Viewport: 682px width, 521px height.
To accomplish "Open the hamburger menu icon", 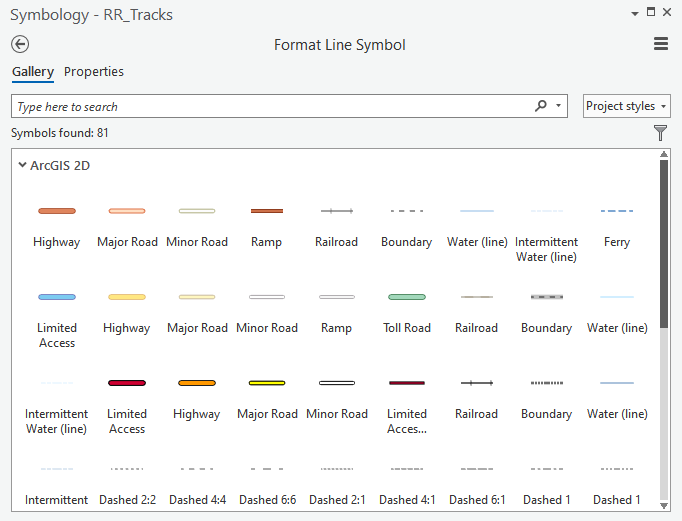I will click(660, 44).
